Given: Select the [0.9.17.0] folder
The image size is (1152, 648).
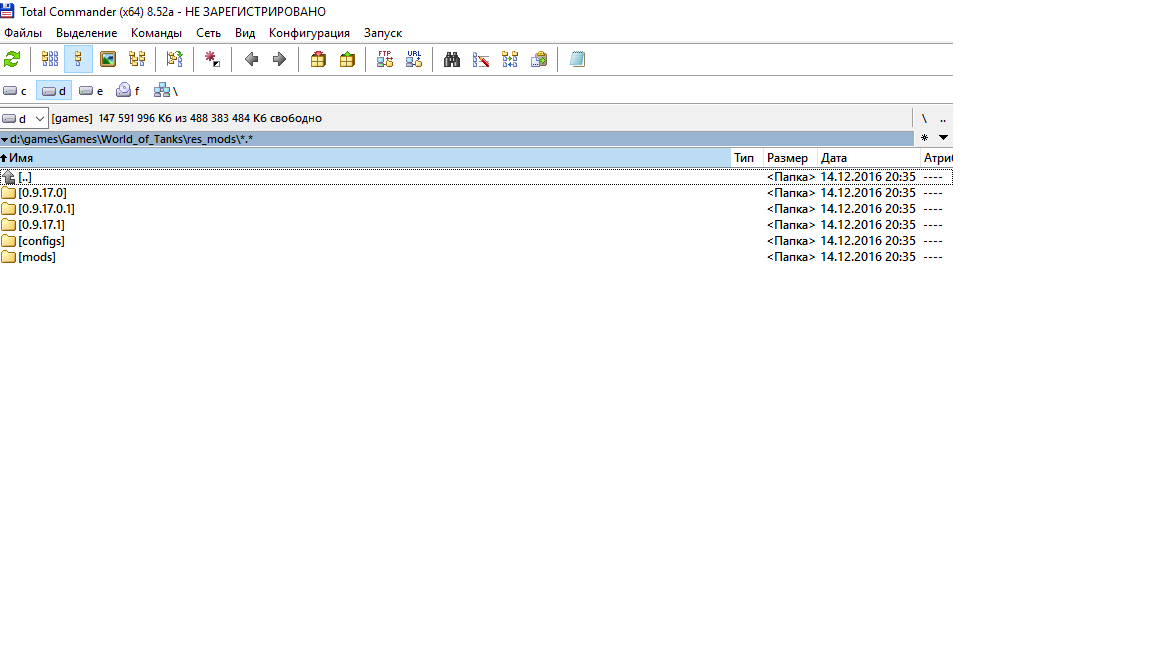Looking at the screenshot, I should (476, 193).
